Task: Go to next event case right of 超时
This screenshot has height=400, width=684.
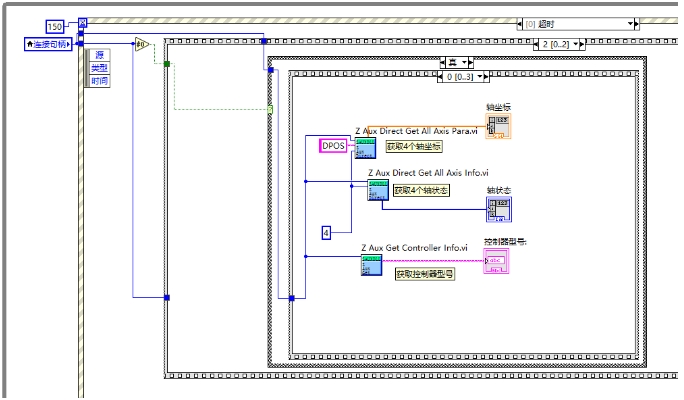Action: point(637,24)
